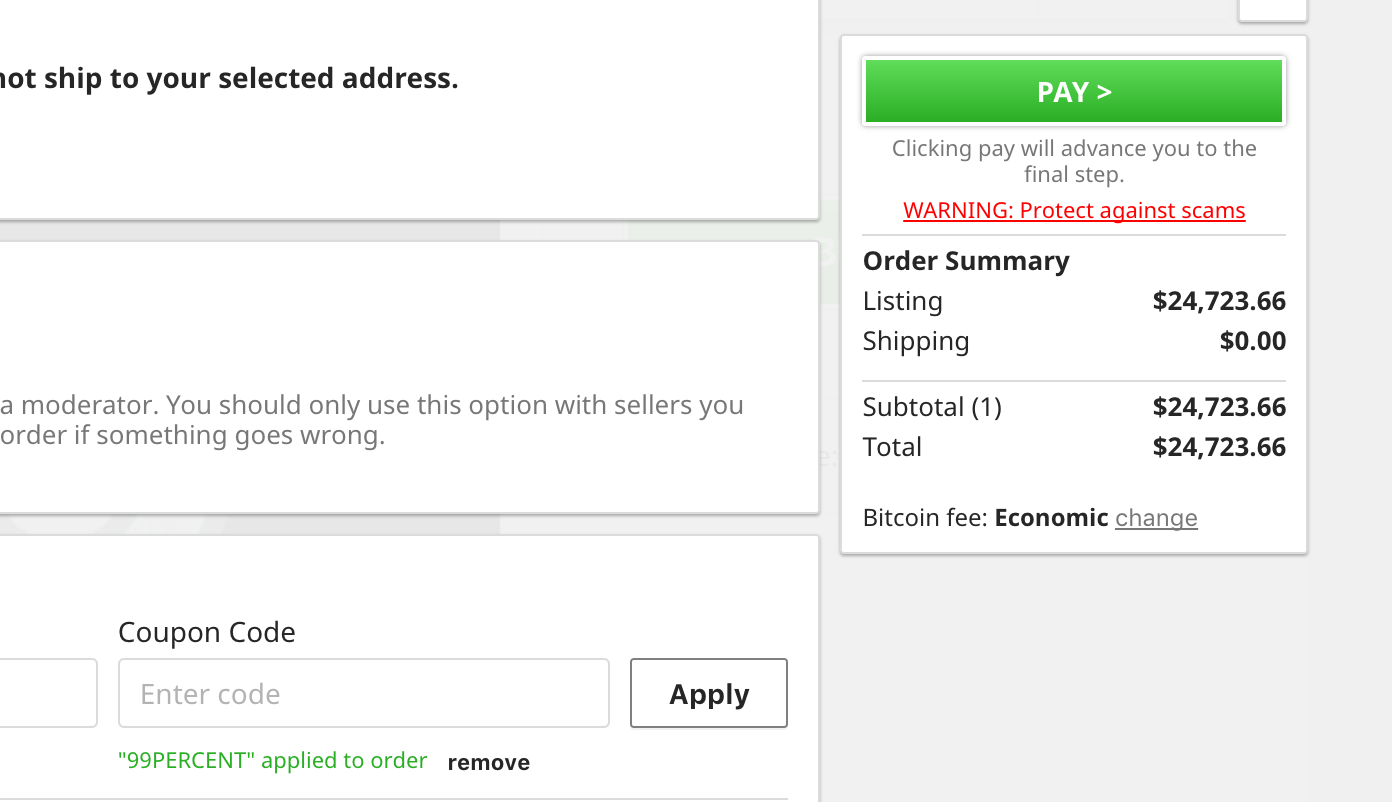Viewport: 1392px width, 802px height.
Task: Click the Subtotal line in Order Summary
Action: point(932,406)
